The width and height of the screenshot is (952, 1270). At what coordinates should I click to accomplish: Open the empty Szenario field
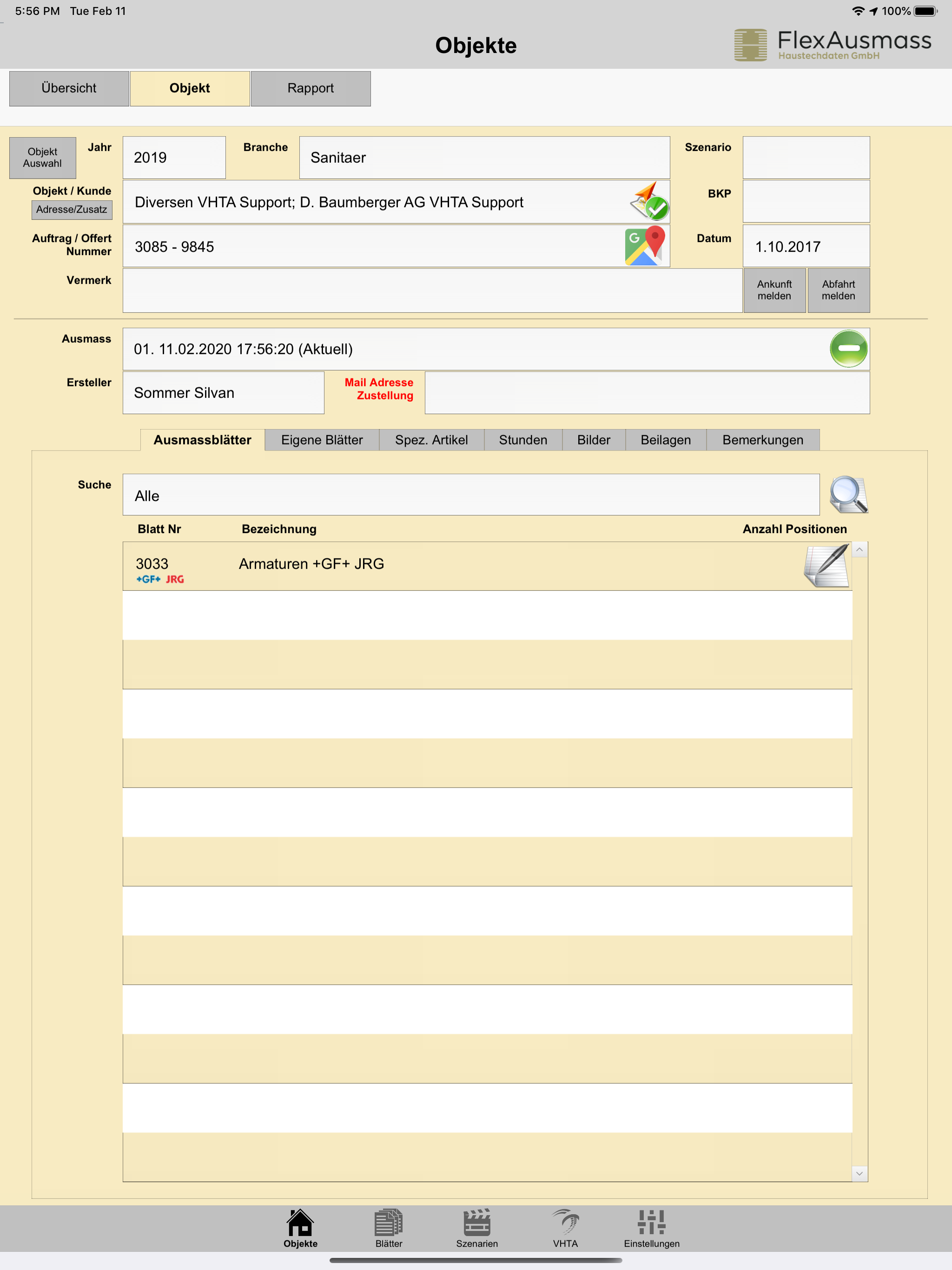pyautogui.click(x=806, y=157)
